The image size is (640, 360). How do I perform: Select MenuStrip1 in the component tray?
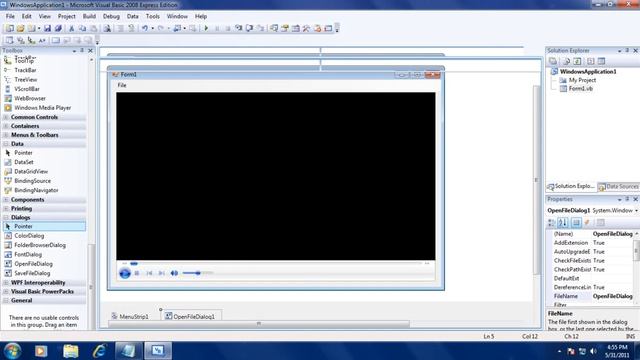pos(130,316)
